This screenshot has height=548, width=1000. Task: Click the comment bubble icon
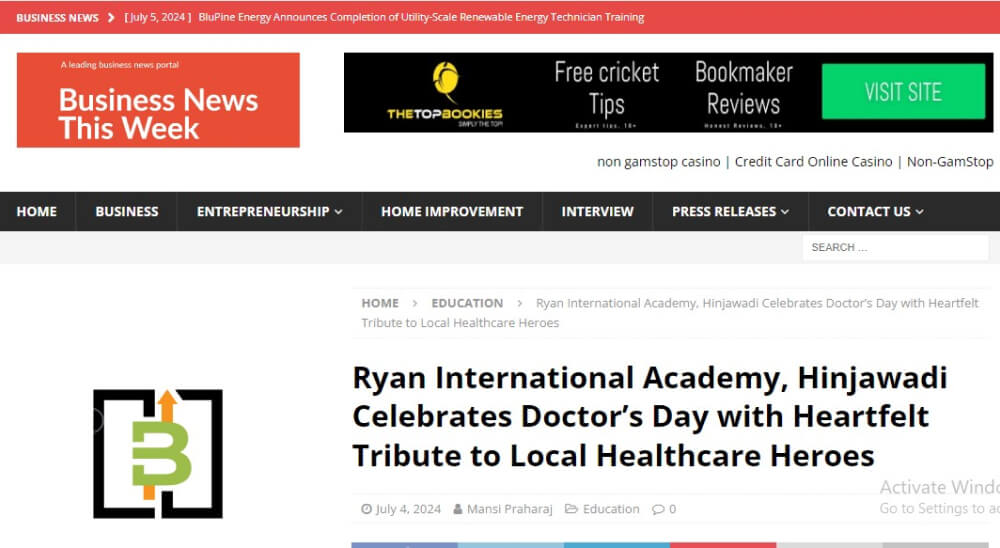658,509
